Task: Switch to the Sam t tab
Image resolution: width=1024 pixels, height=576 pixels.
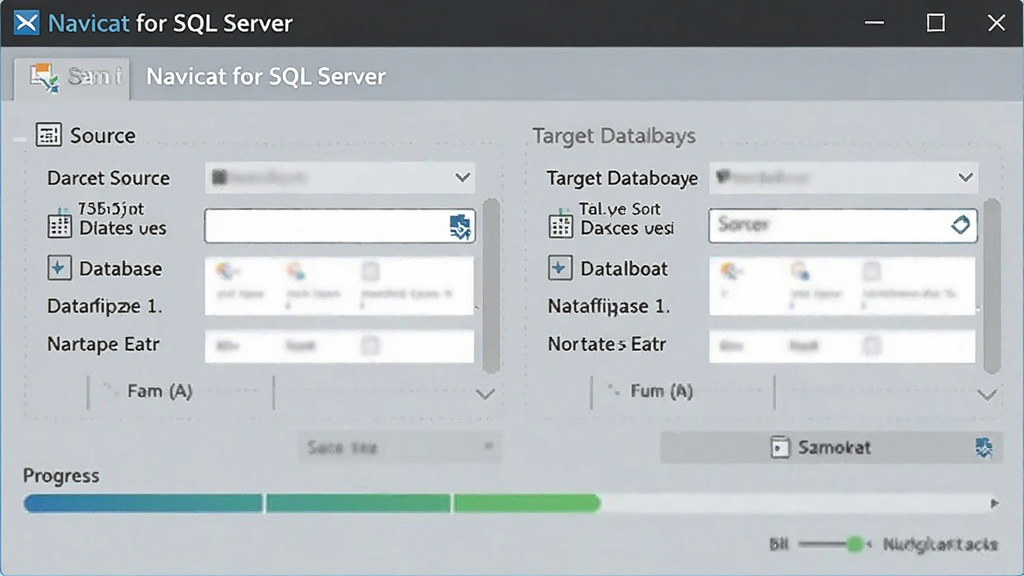Action: [72, 78]
